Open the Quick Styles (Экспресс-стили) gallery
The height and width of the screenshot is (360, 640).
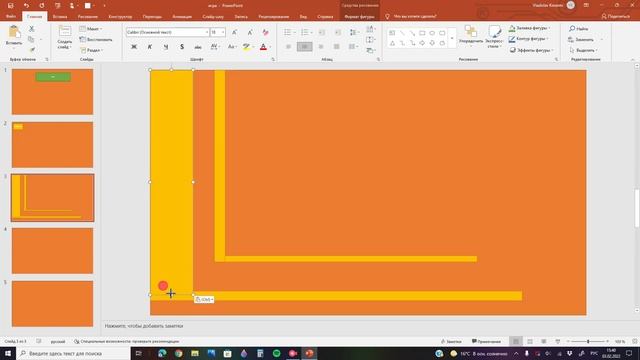click(x=494, y=36)
